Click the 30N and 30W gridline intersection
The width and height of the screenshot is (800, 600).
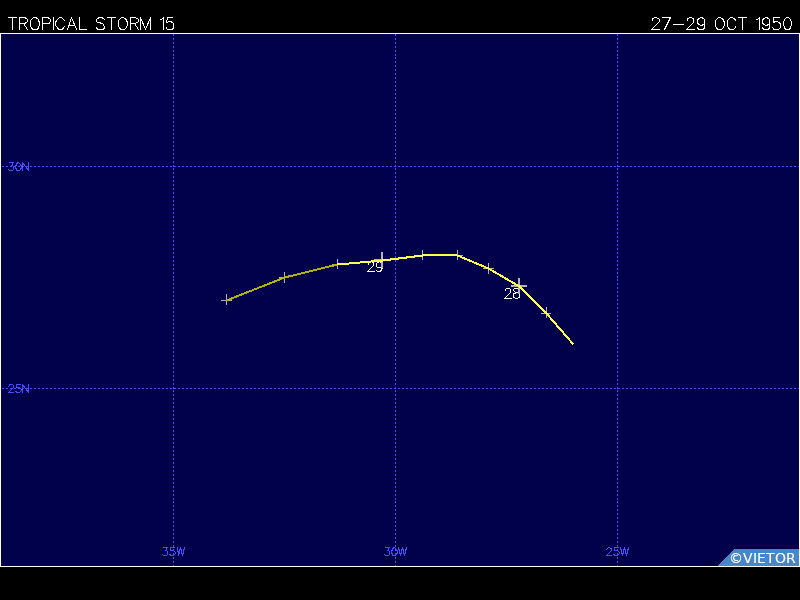click(395, 166)
